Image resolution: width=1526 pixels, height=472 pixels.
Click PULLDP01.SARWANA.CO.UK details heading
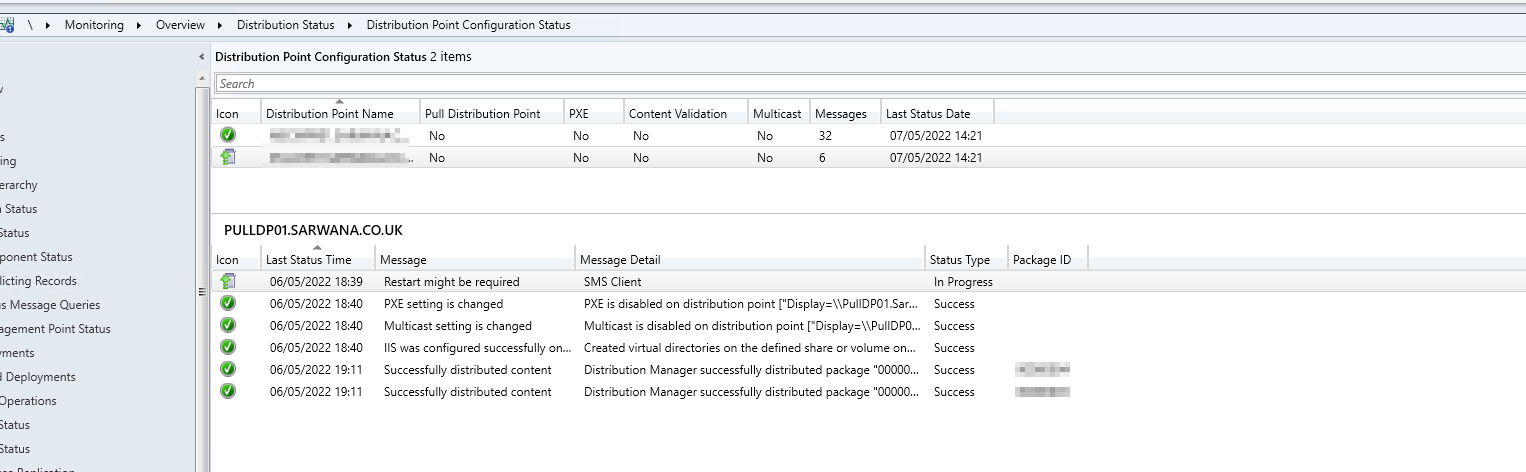[313, 230]
